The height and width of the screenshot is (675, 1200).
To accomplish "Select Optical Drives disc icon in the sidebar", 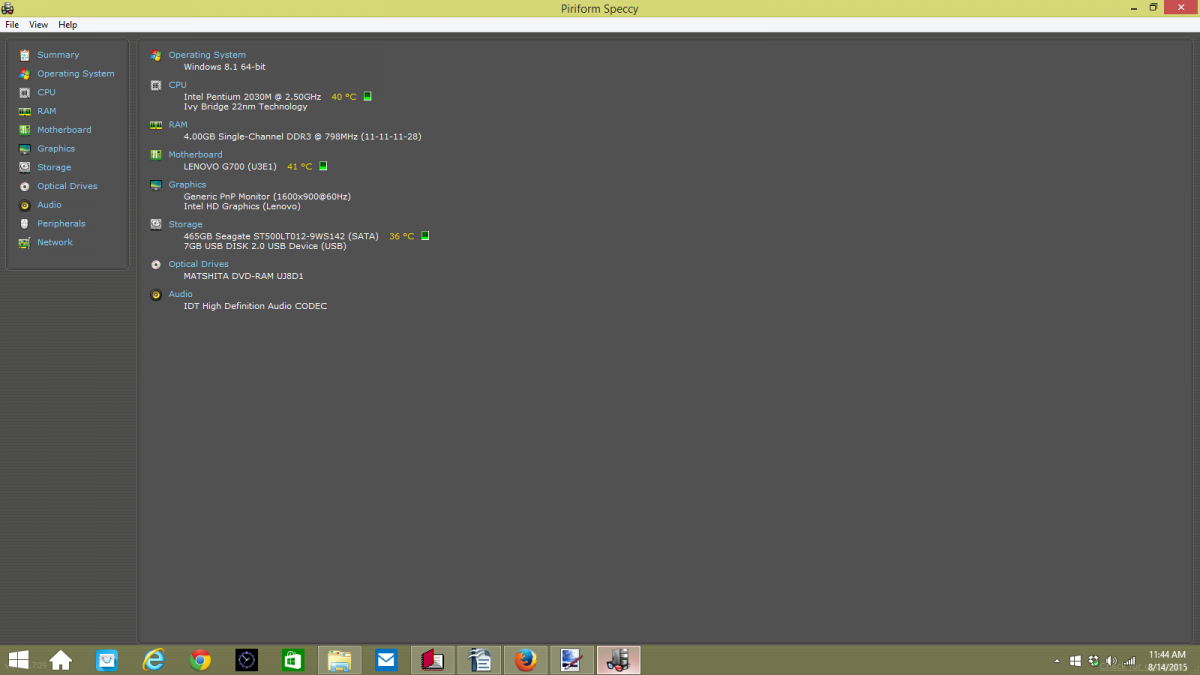I will tap(24, 186).
